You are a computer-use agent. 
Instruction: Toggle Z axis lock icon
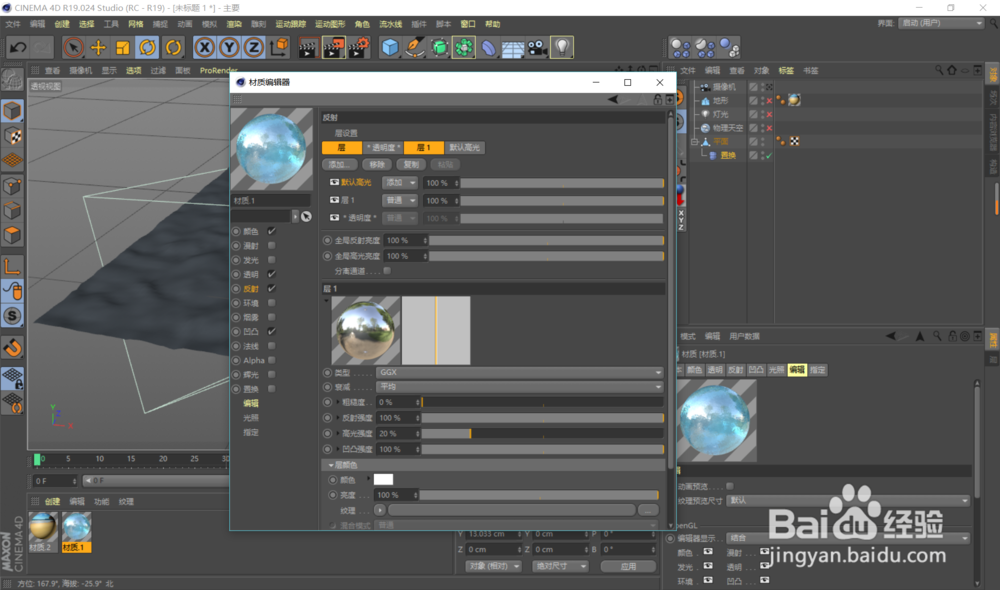[254, 48]
